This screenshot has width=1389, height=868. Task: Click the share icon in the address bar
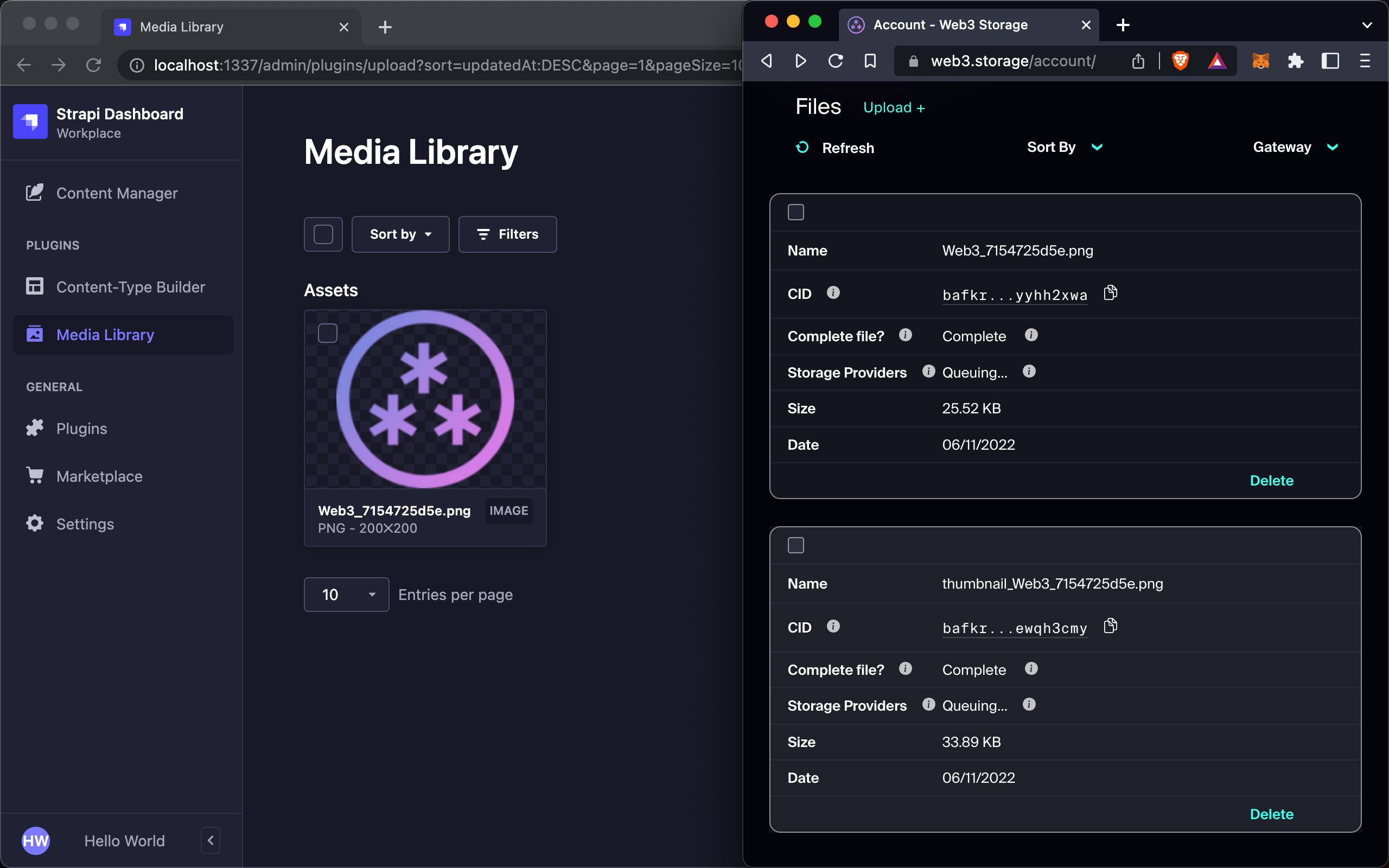(1138, 61)
